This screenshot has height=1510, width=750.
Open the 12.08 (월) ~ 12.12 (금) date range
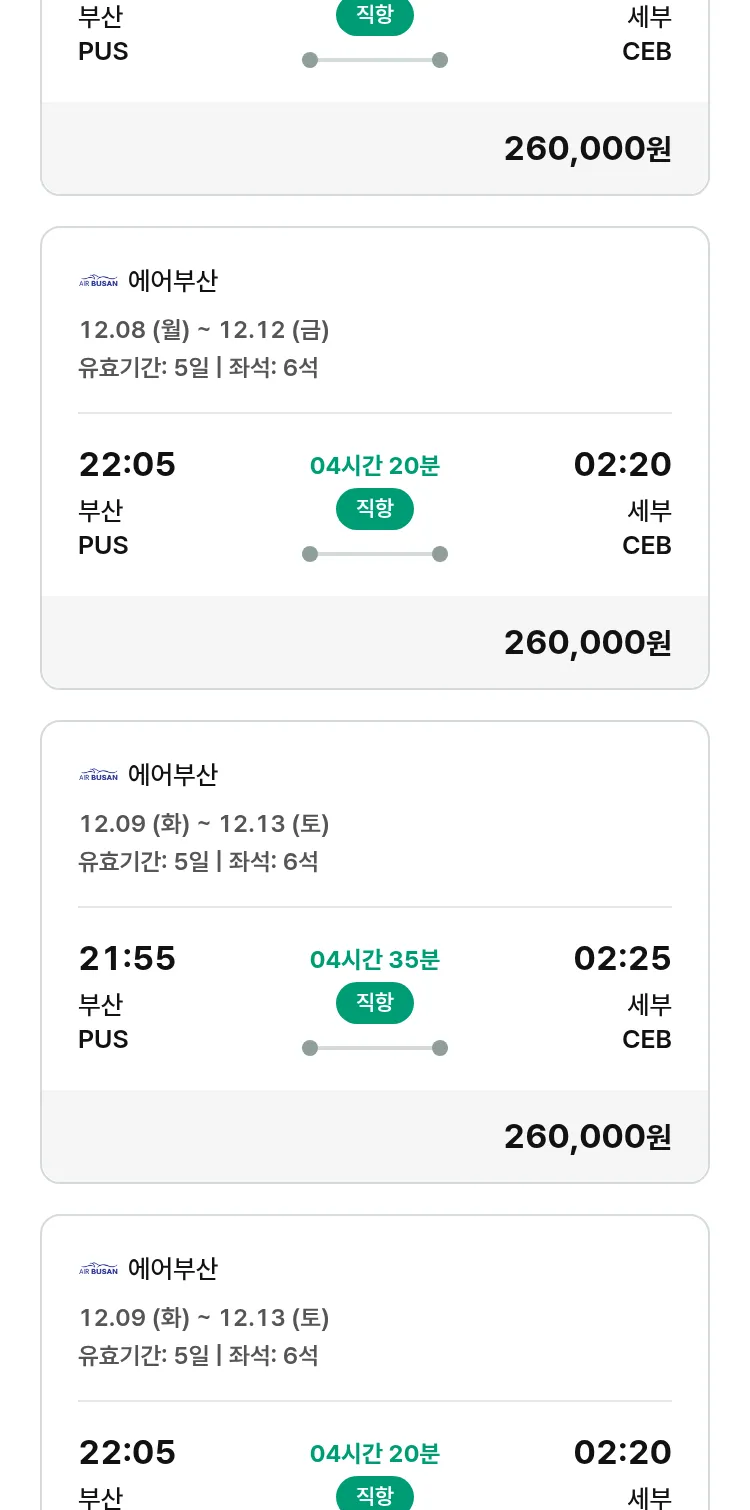coord(204,330)
